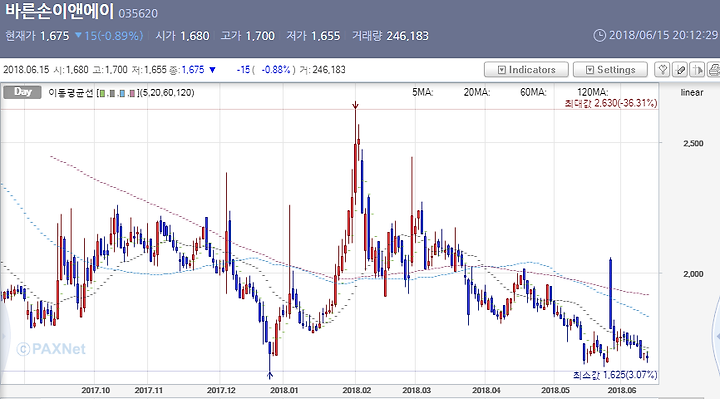Viewport: 720px width, 399px height.
Task: Click the 2018.06.15 date in the info bar
Action: tap(26, 70)
